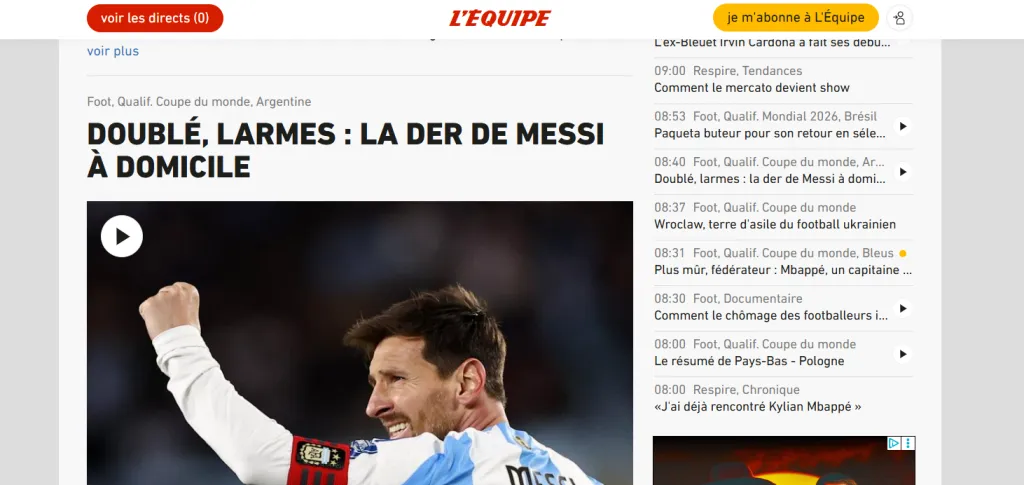
Task: Click the advertisement image in the sidebar
Action: click(784, 461)
